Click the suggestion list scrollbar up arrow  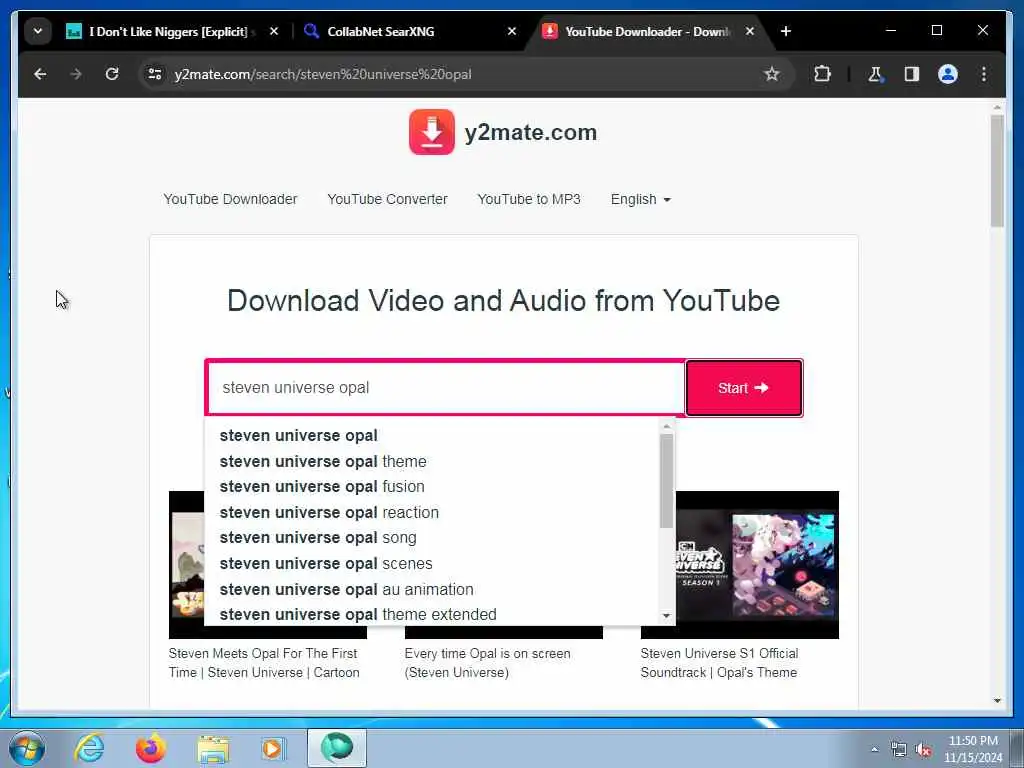pyautogui.click(x=667, y=426)
